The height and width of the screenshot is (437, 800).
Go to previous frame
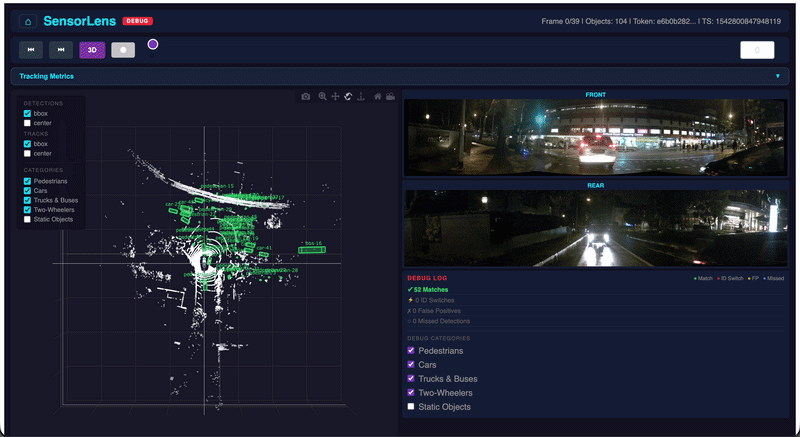click(x=31, y=50)
